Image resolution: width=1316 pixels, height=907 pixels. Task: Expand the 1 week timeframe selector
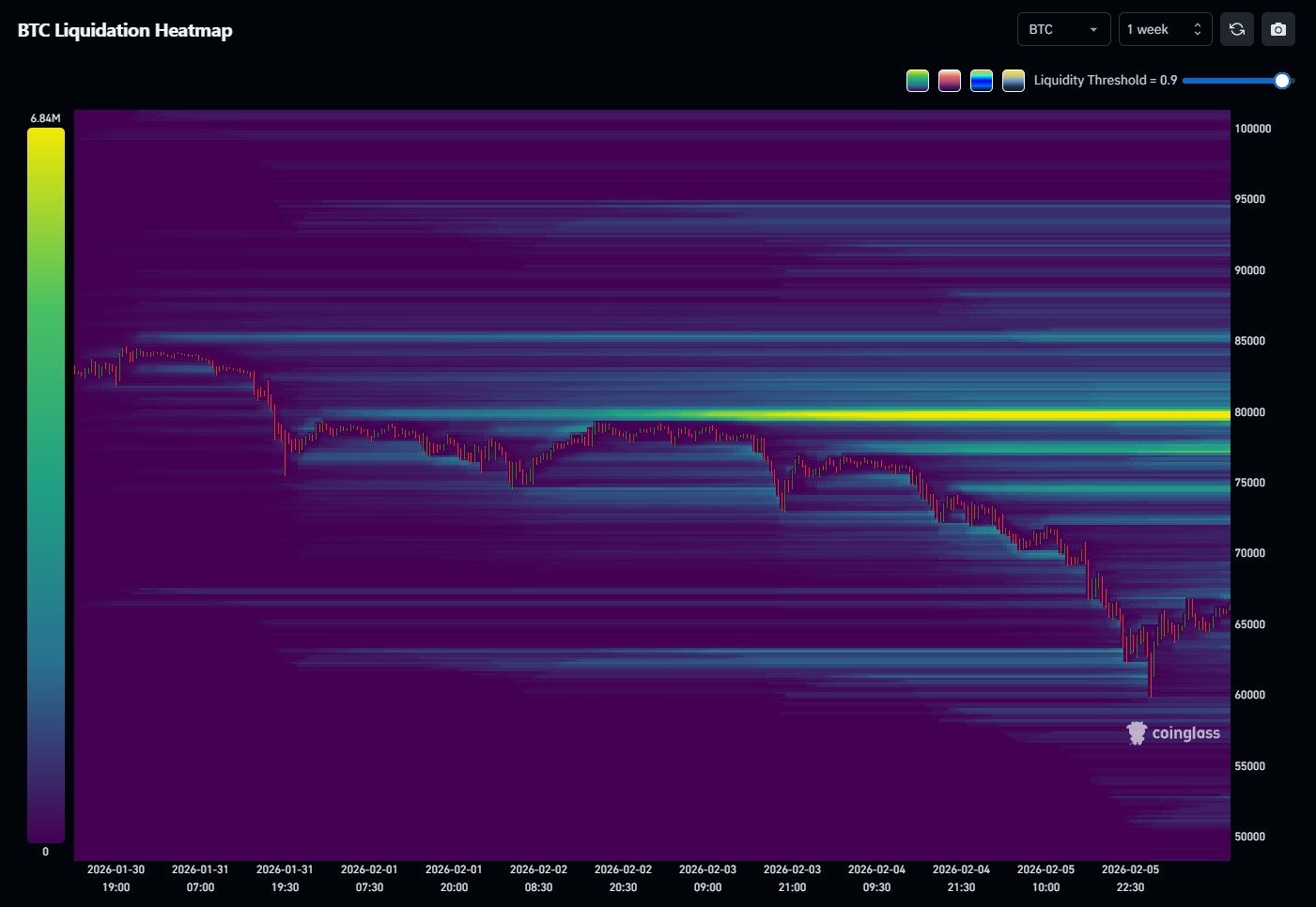[x=1165, y=29]
